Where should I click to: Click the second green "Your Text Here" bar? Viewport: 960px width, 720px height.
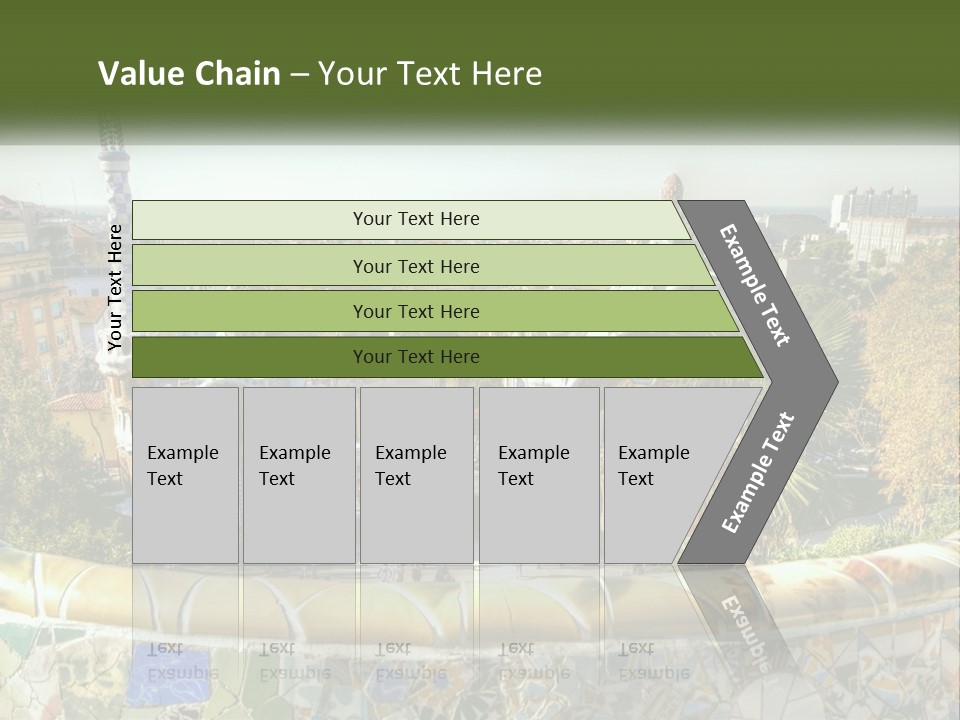click(415, 266)
